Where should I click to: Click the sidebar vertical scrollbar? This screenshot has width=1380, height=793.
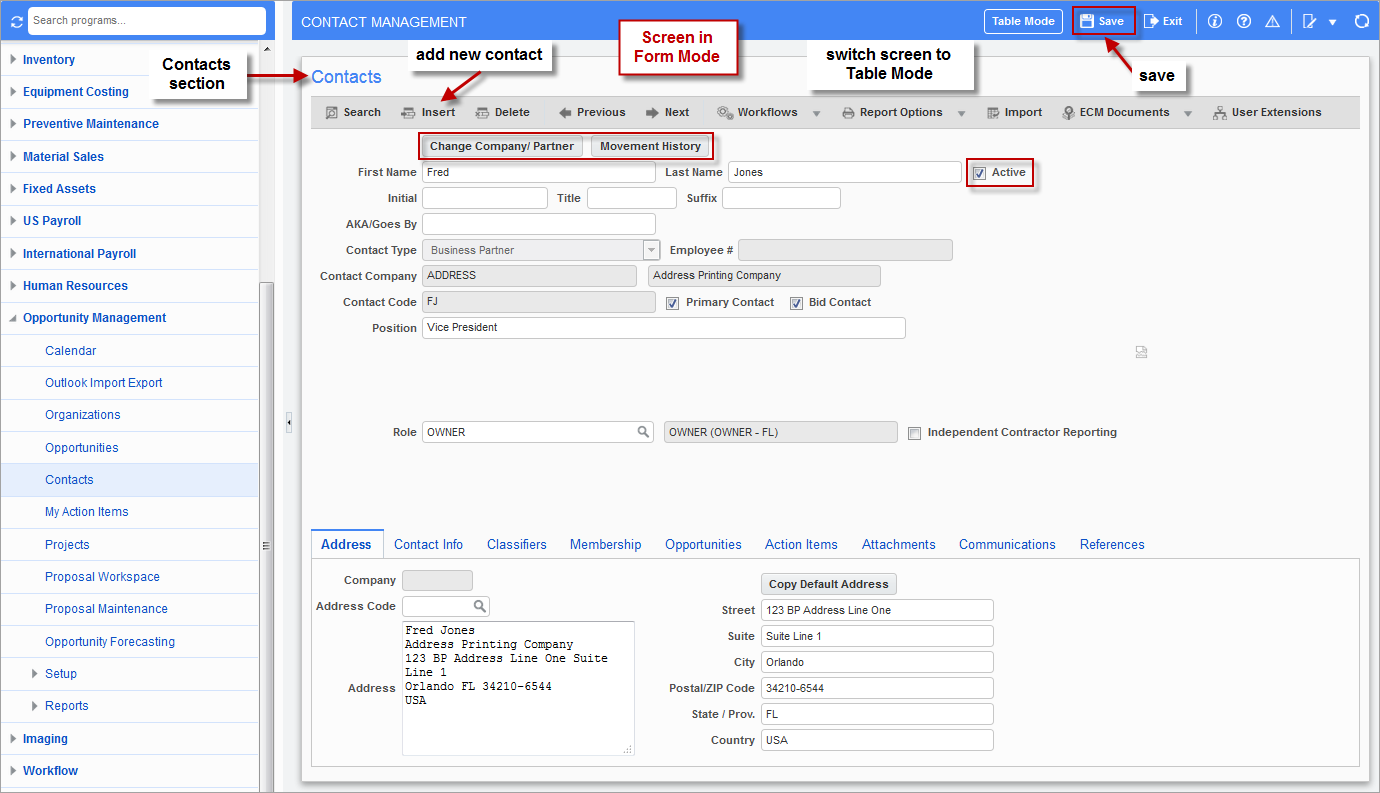266,535
